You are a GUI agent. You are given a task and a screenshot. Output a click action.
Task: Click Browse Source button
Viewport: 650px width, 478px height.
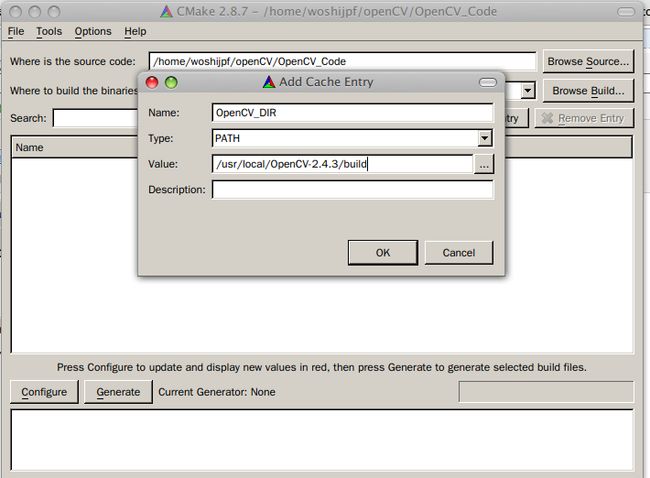[588, 61]
